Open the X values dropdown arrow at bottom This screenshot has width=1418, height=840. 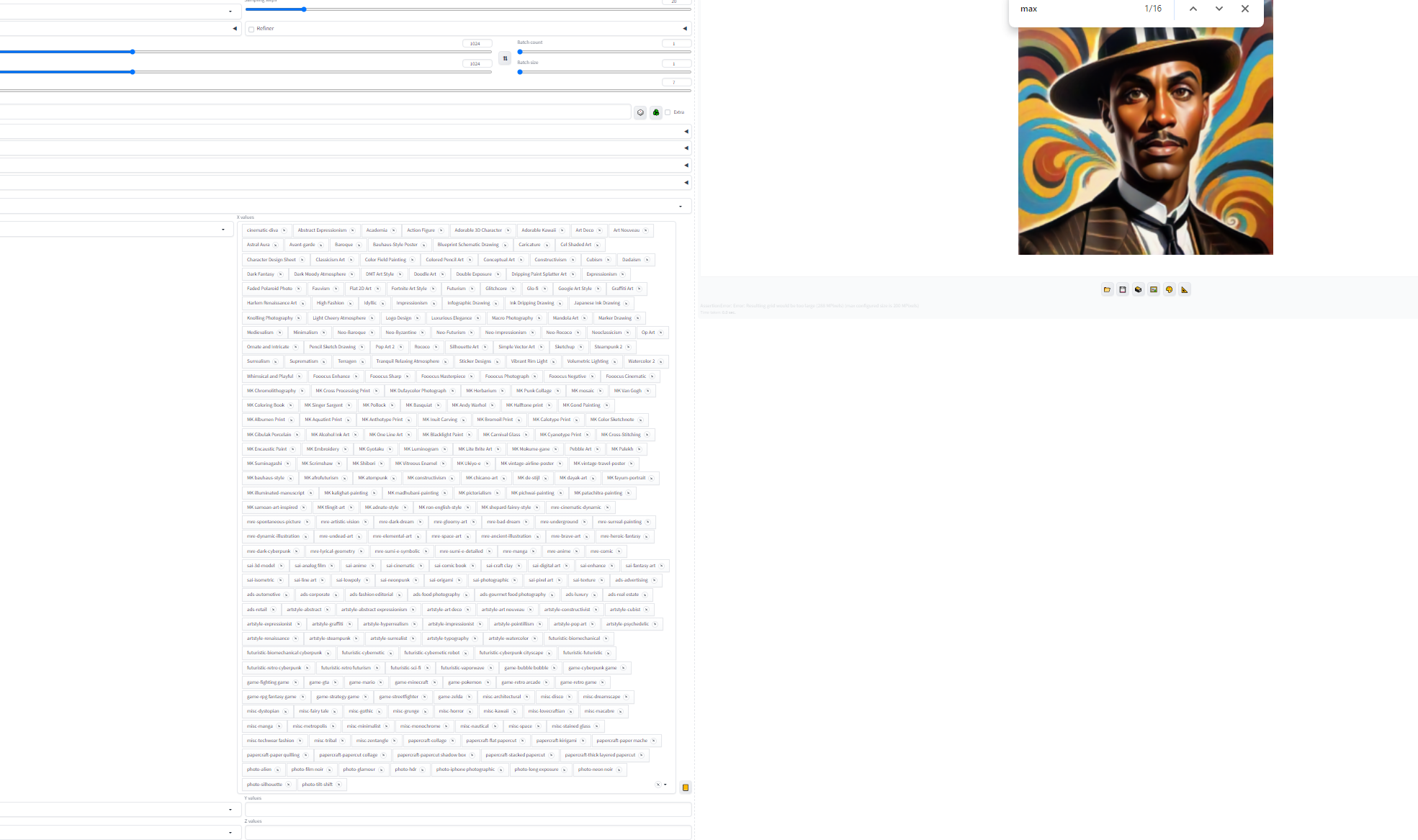[x=665, y=785]
